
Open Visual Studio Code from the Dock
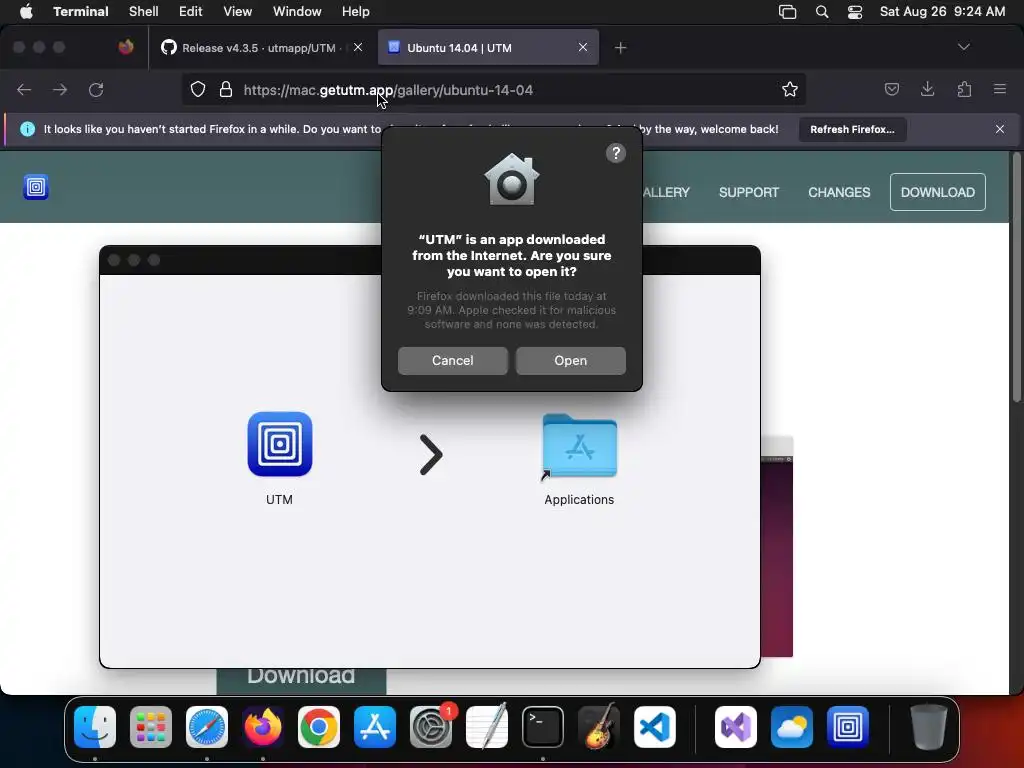654,727
